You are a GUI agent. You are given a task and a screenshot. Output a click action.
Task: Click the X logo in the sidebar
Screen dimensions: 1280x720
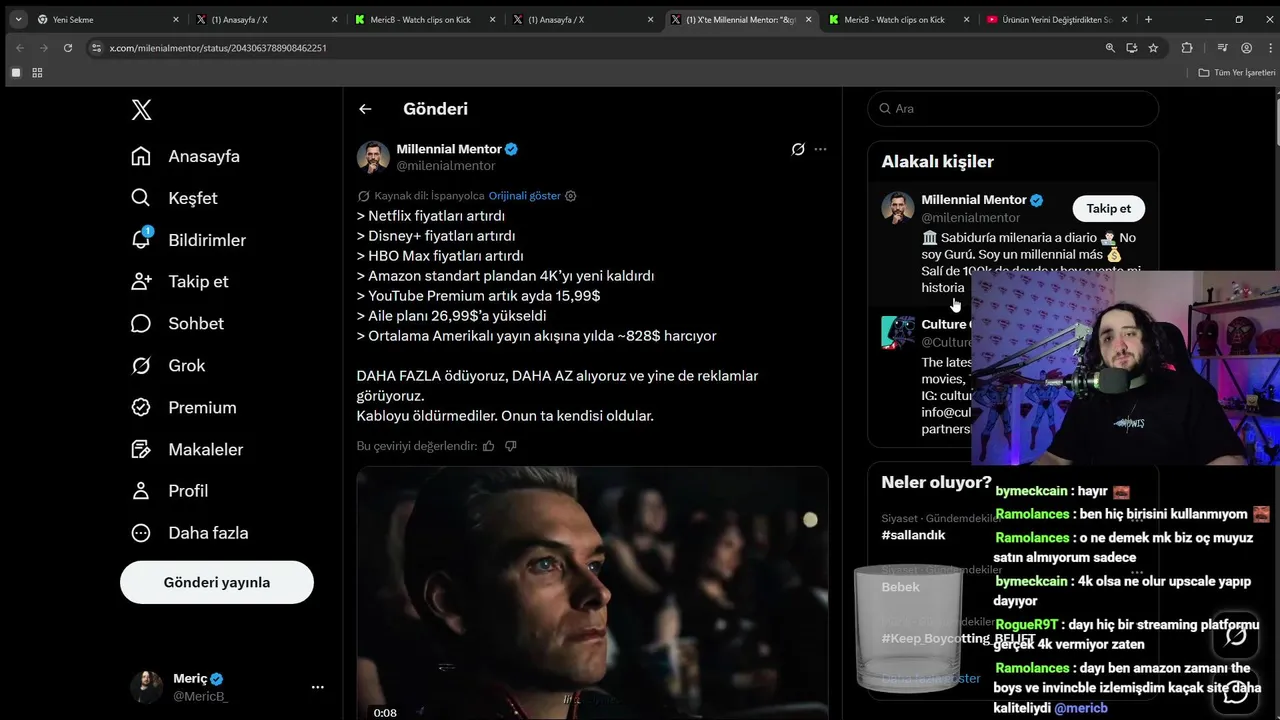(x=142, y=110)
